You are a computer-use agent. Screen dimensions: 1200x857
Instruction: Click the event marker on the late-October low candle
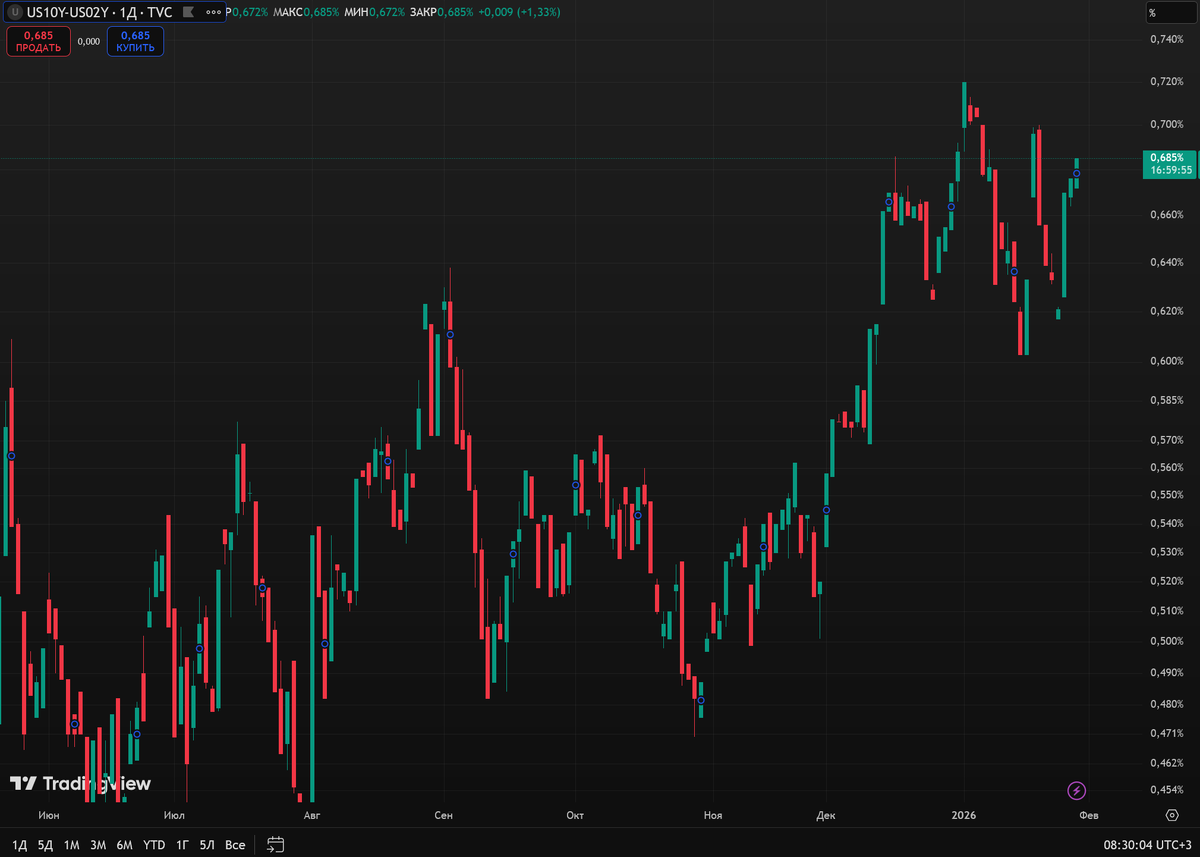[x=701, y=700]
